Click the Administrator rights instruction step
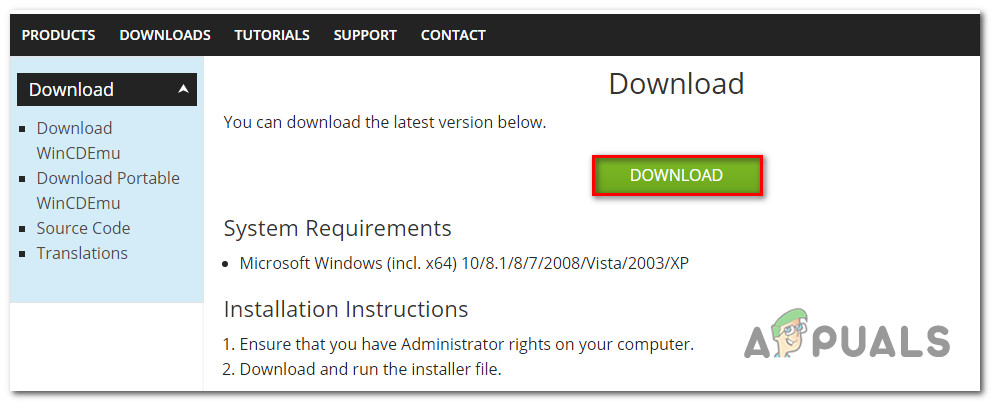Screen dimensions: 991x402 coord(457,344)
